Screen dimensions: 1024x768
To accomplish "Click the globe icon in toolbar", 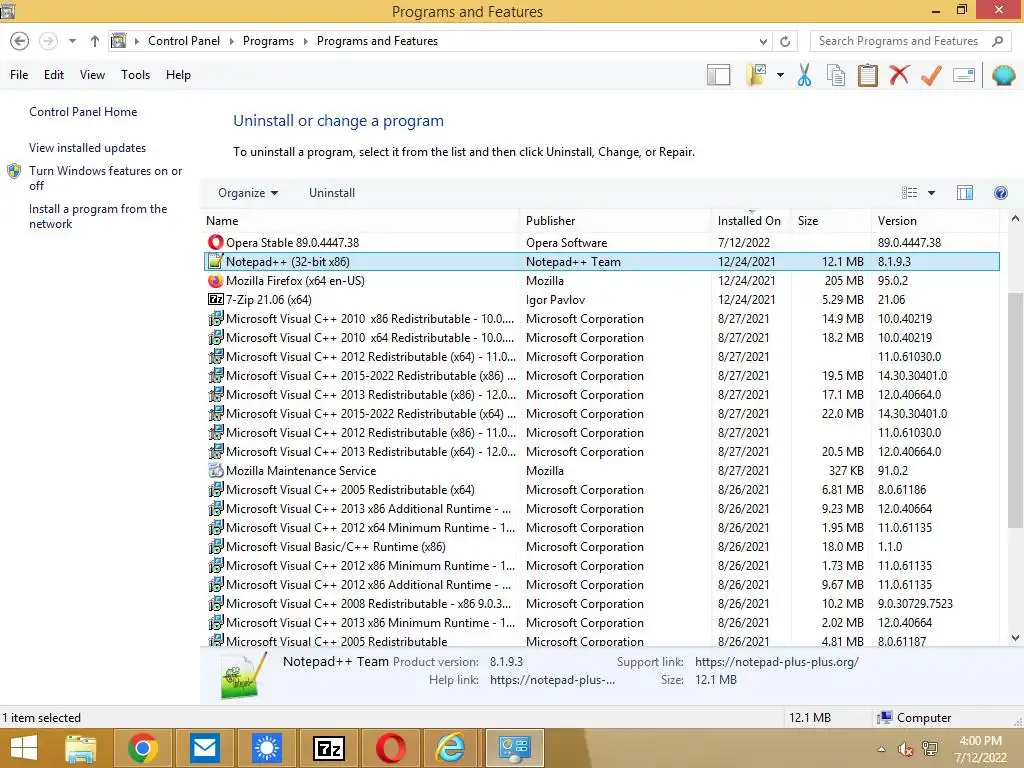I will pyautogui.click(x=1003, y=75).
